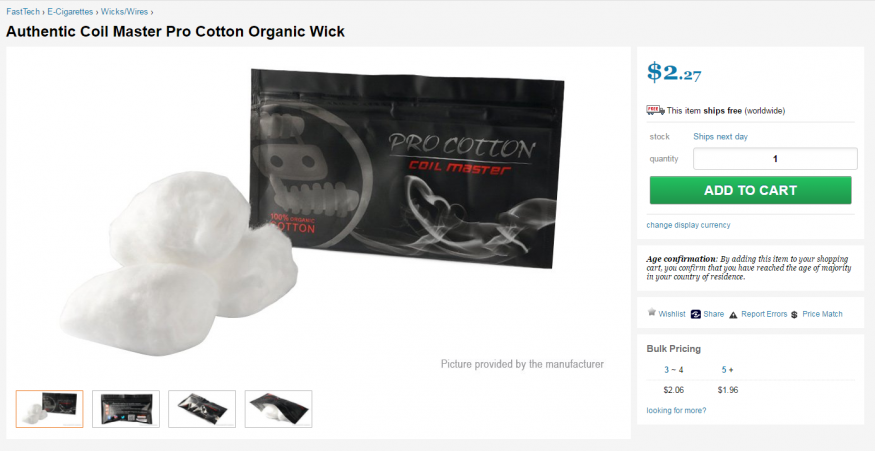Select the second thumbnail showing package back
875x451 pixels.
coord(126,409)
